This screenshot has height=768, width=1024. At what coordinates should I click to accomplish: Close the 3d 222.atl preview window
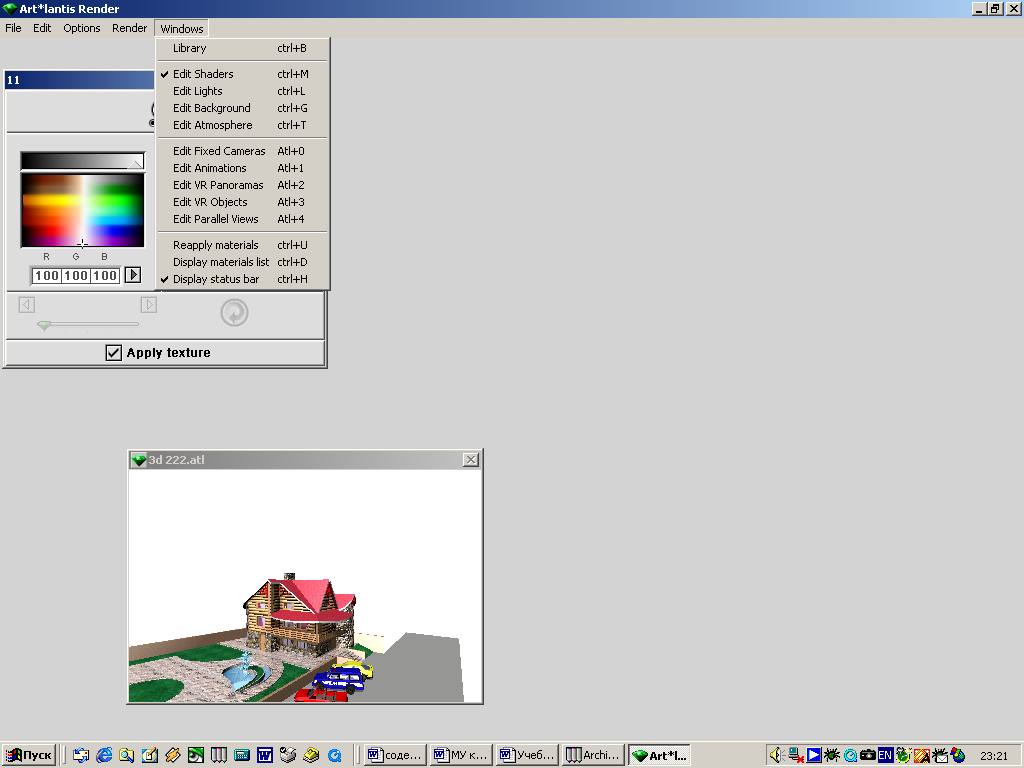pos(470,460)
